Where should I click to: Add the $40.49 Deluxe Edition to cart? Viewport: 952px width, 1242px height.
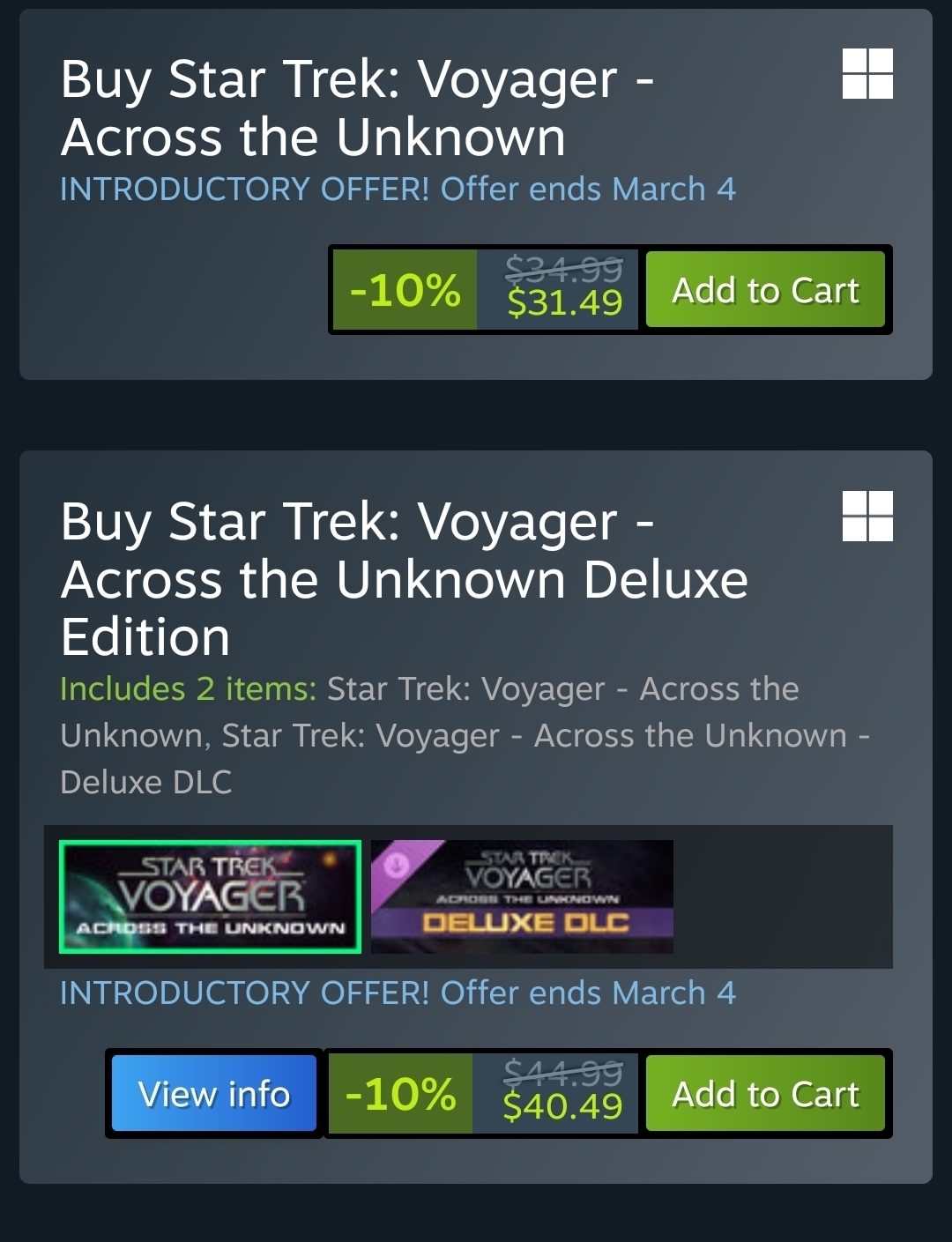(x=765, y=1094)
